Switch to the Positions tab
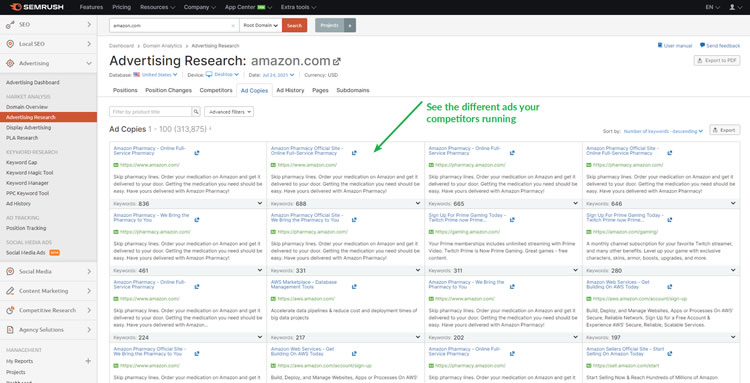The image size is (750, 383). pos(125,90)
